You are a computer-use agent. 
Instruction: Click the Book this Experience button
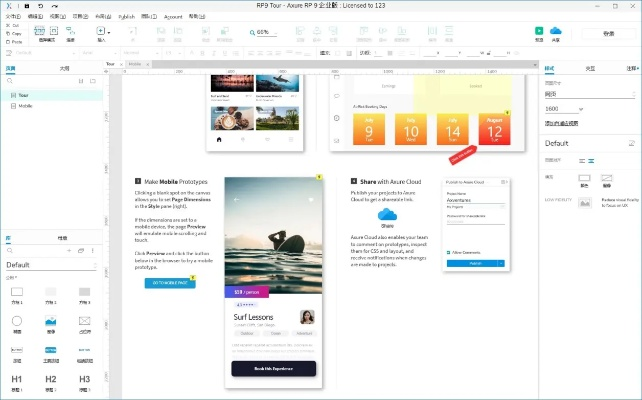(x=273, y=369)
